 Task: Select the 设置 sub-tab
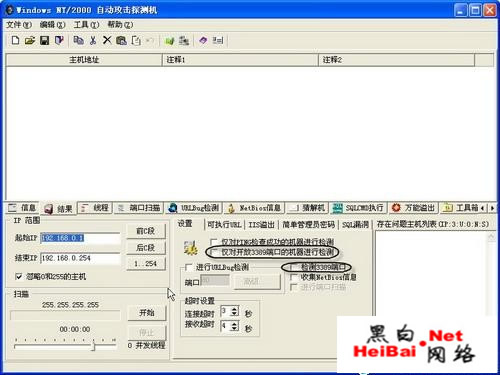[x=185, y=224]
